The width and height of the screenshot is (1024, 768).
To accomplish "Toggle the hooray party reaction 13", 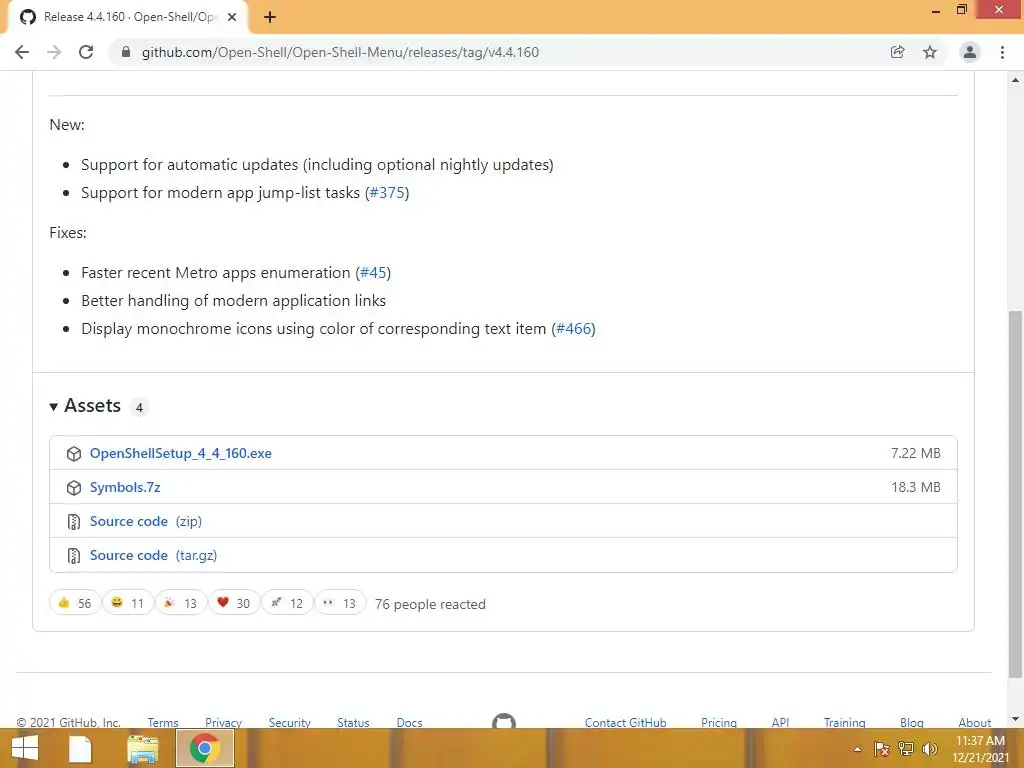I will tap(181, 603).
